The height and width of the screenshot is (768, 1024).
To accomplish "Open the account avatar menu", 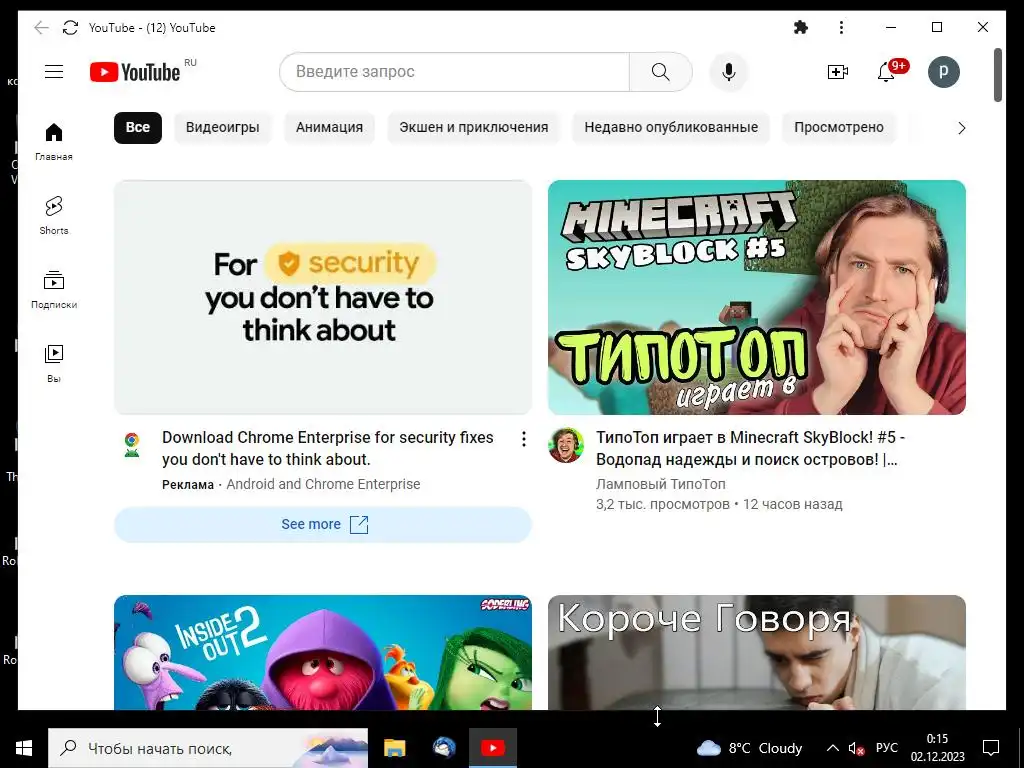I will coord(944,72).
